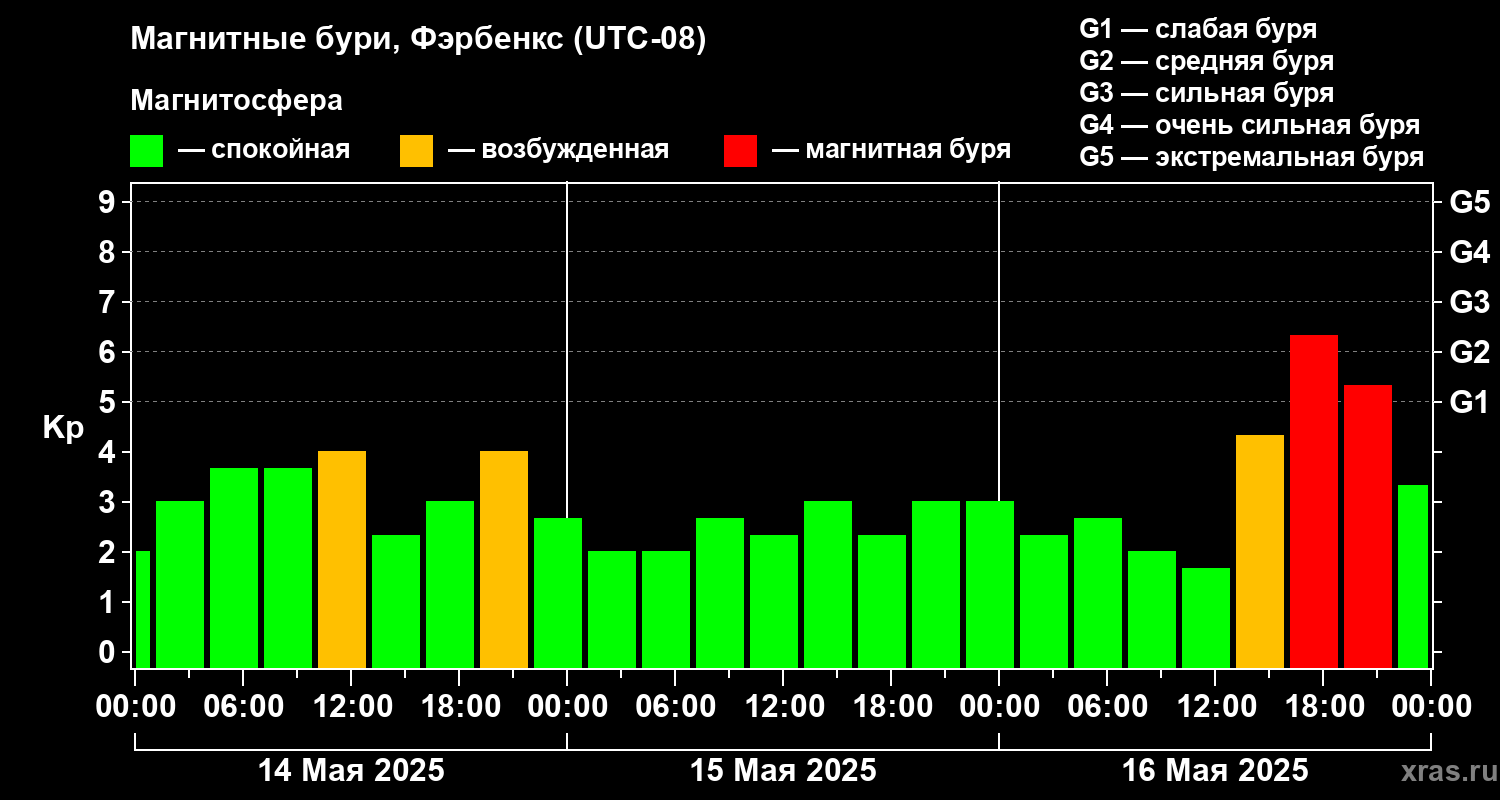This screenshot has height=800, width=1500.
Task: Click the green 'спокойная' legend swatch
Action: pyautogui.click(x=146, y=151)
